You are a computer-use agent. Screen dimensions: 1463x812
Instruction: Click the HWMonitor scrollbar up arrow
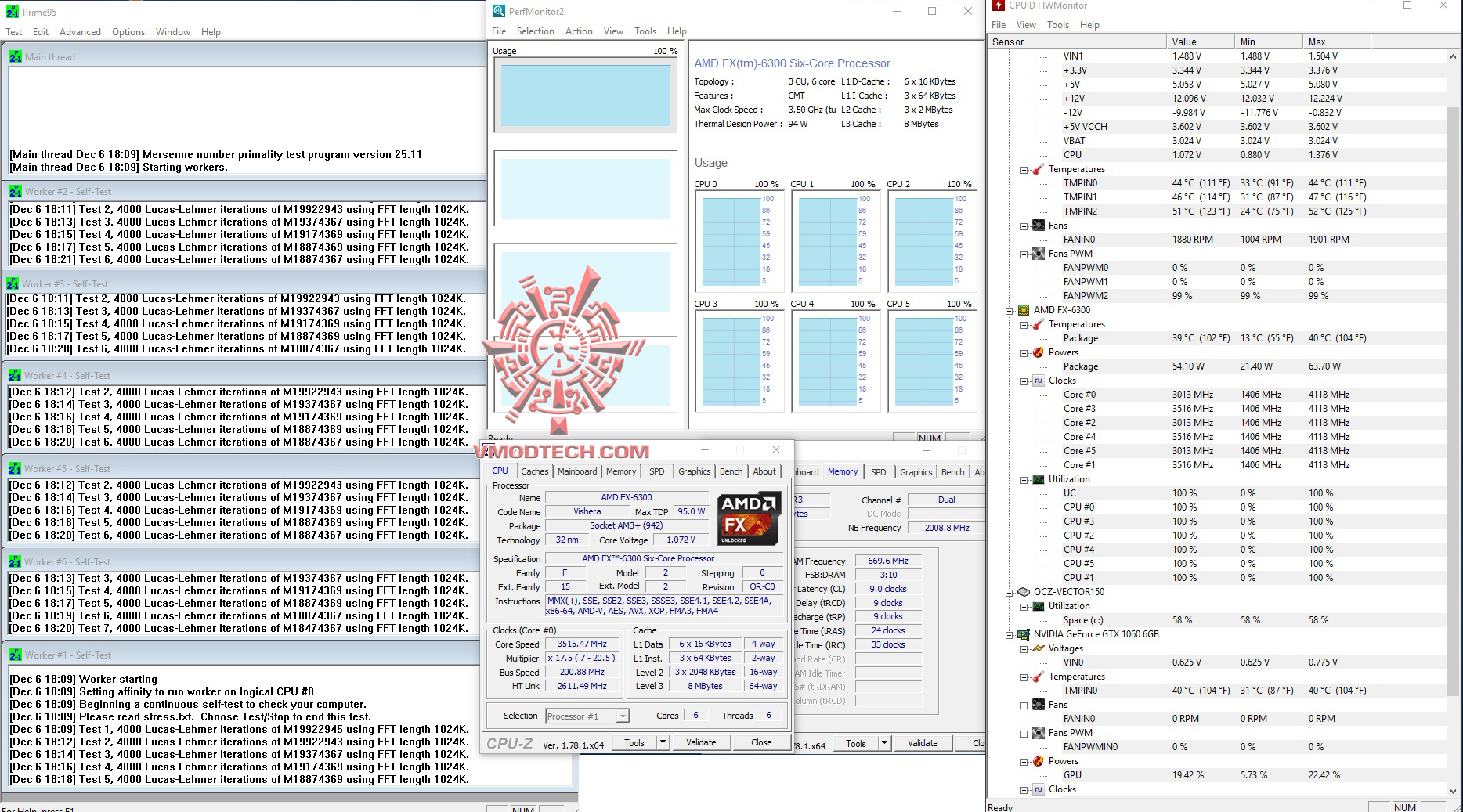(1454, 56)
